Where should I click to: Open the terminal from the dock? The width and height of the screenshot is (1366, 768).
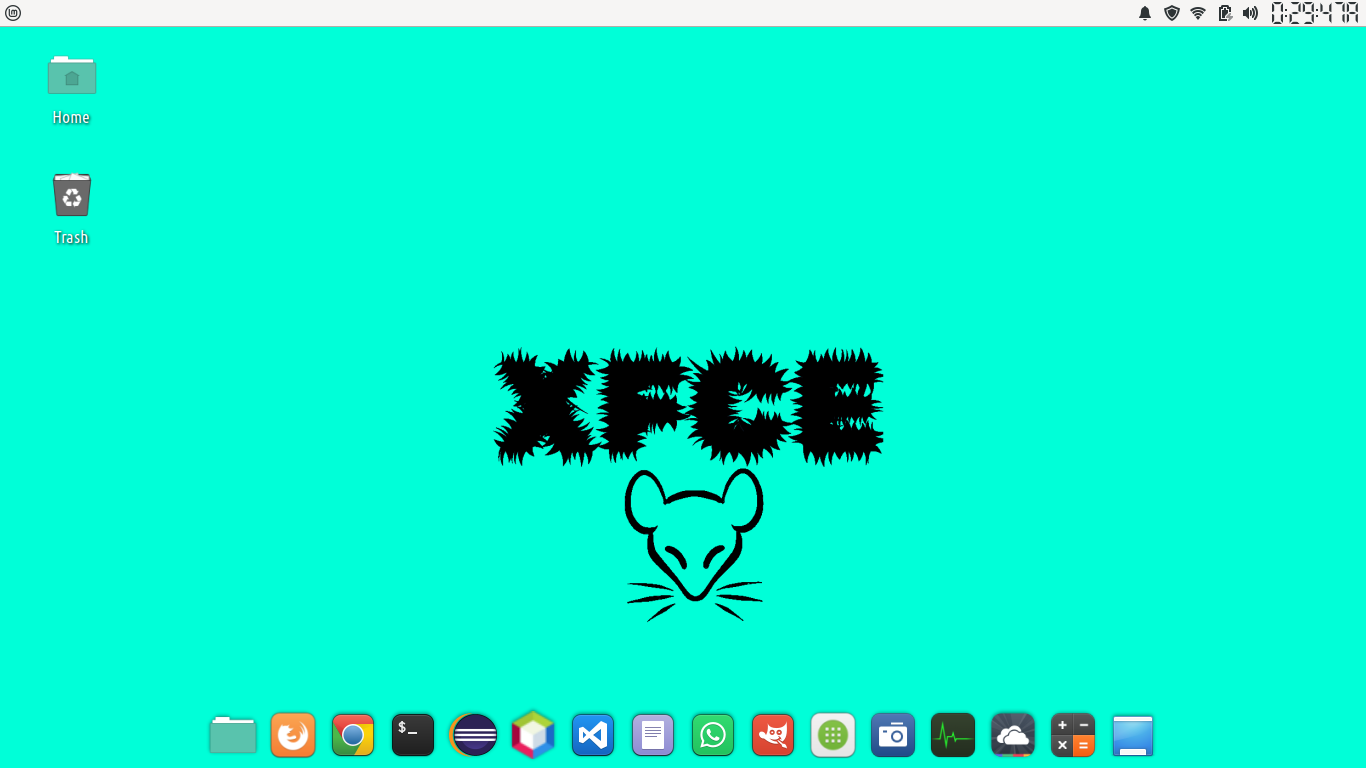coord(413,735)
